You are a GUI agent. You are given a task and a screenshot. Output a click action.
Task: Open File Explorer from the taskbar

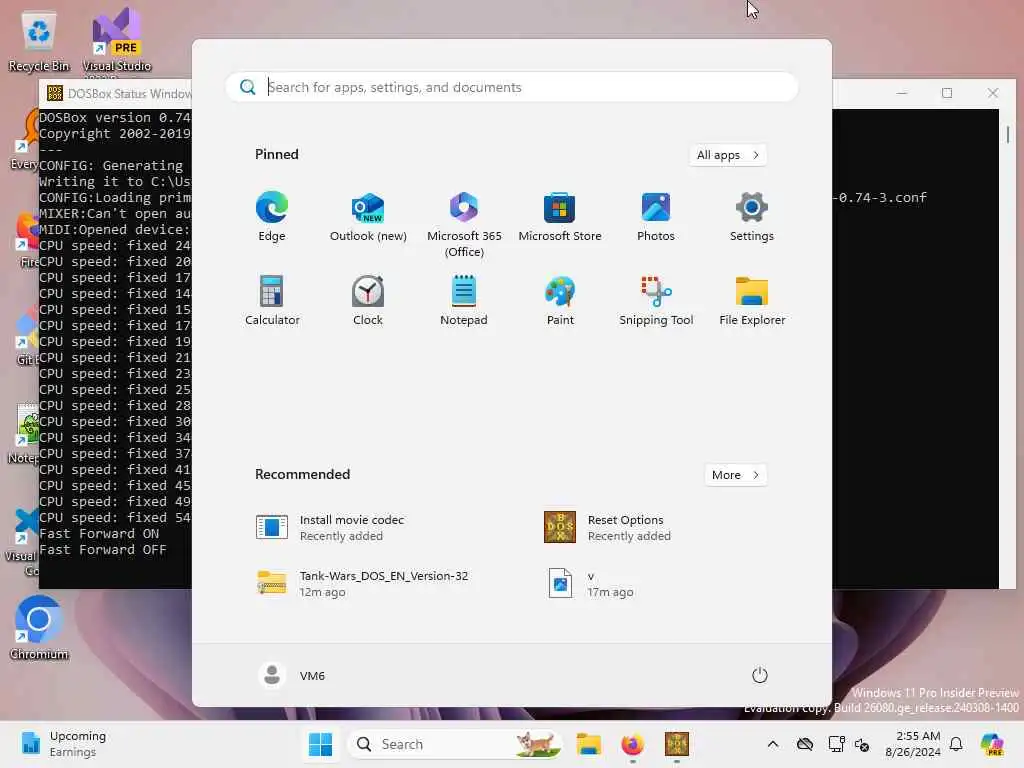588,744
